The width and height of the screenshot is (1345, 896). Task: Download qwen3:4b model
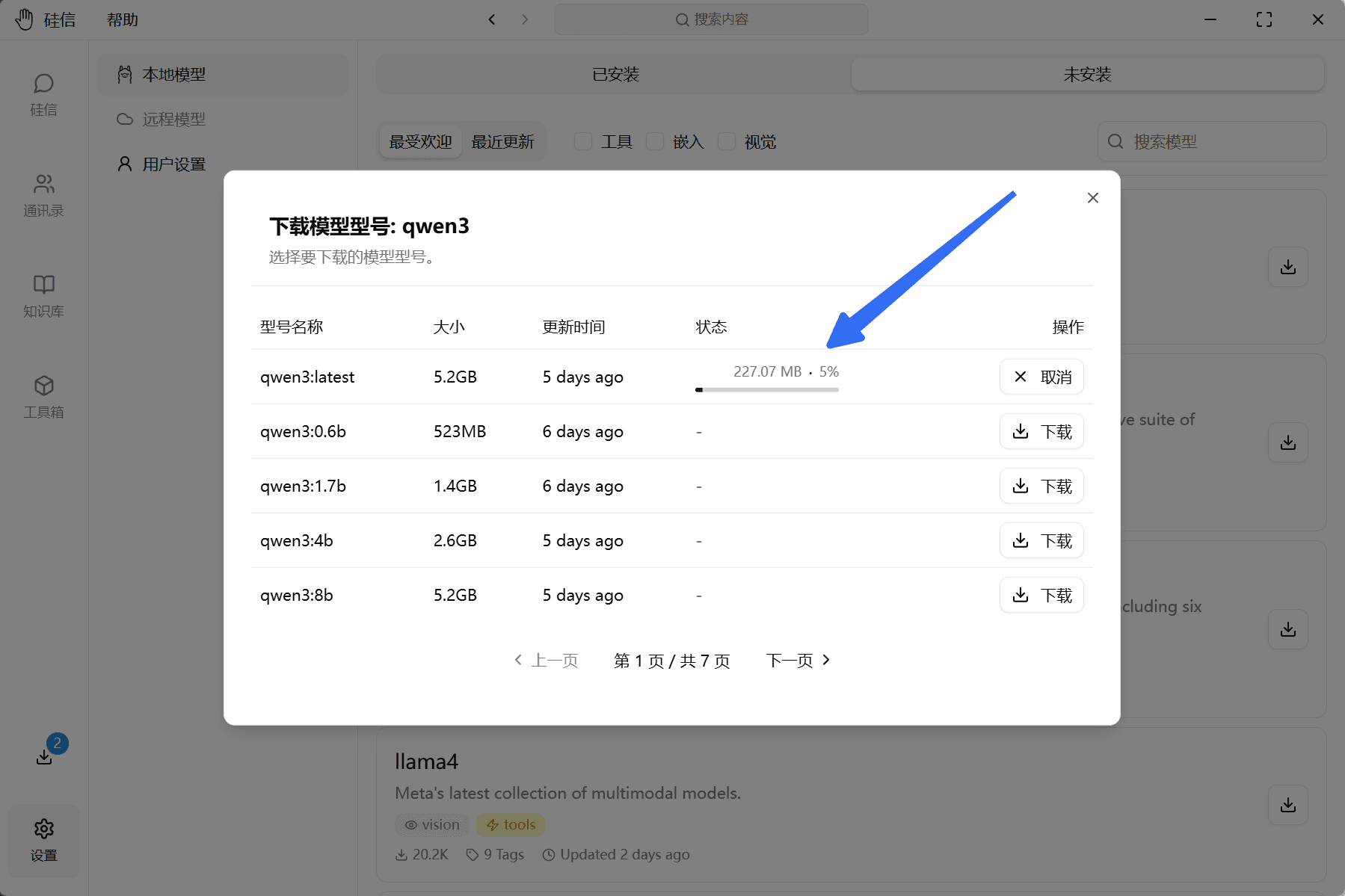point(1041,540)
